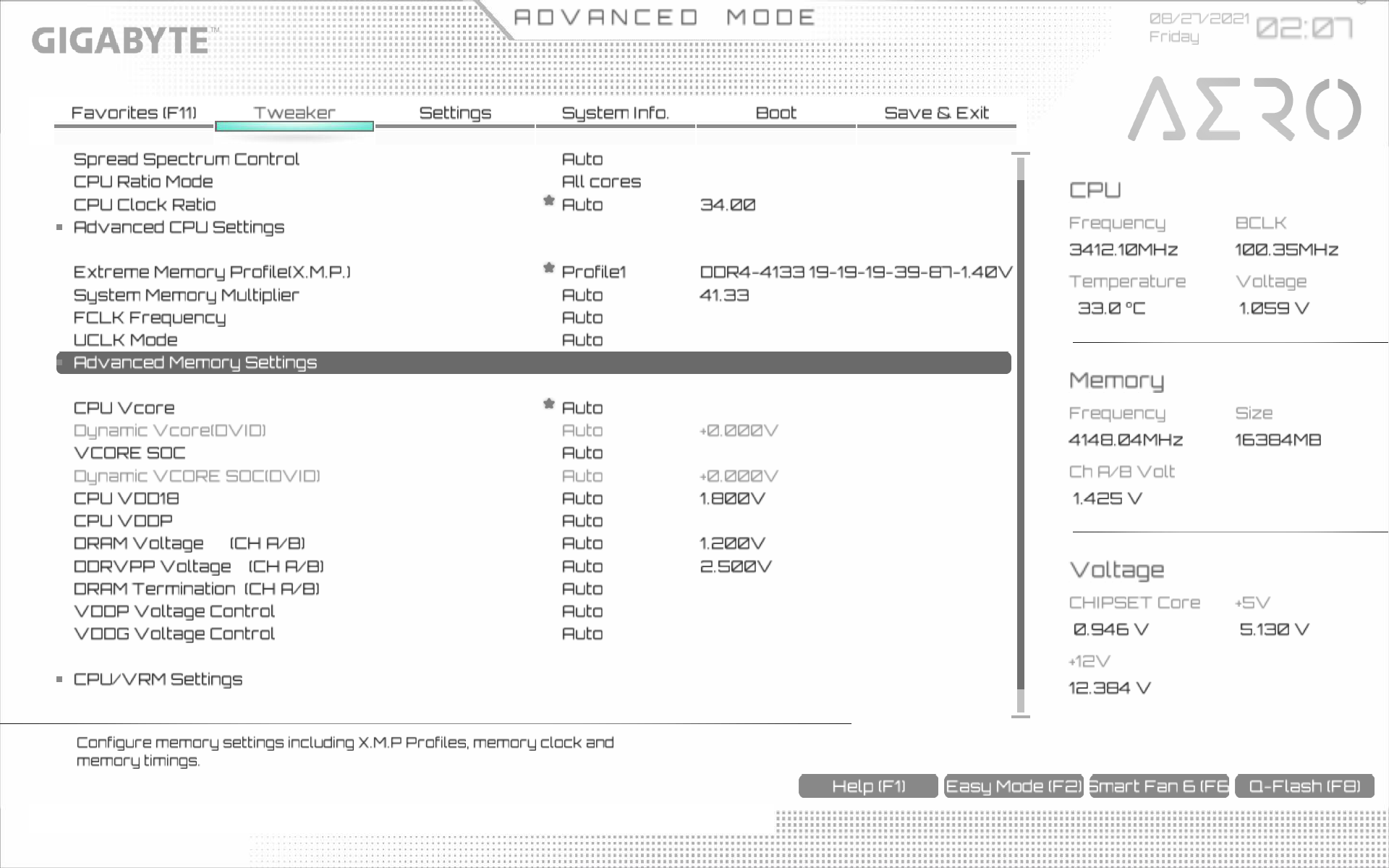Click the GIGABYTE logo
1389x868 pixels.
click(121, 41)
